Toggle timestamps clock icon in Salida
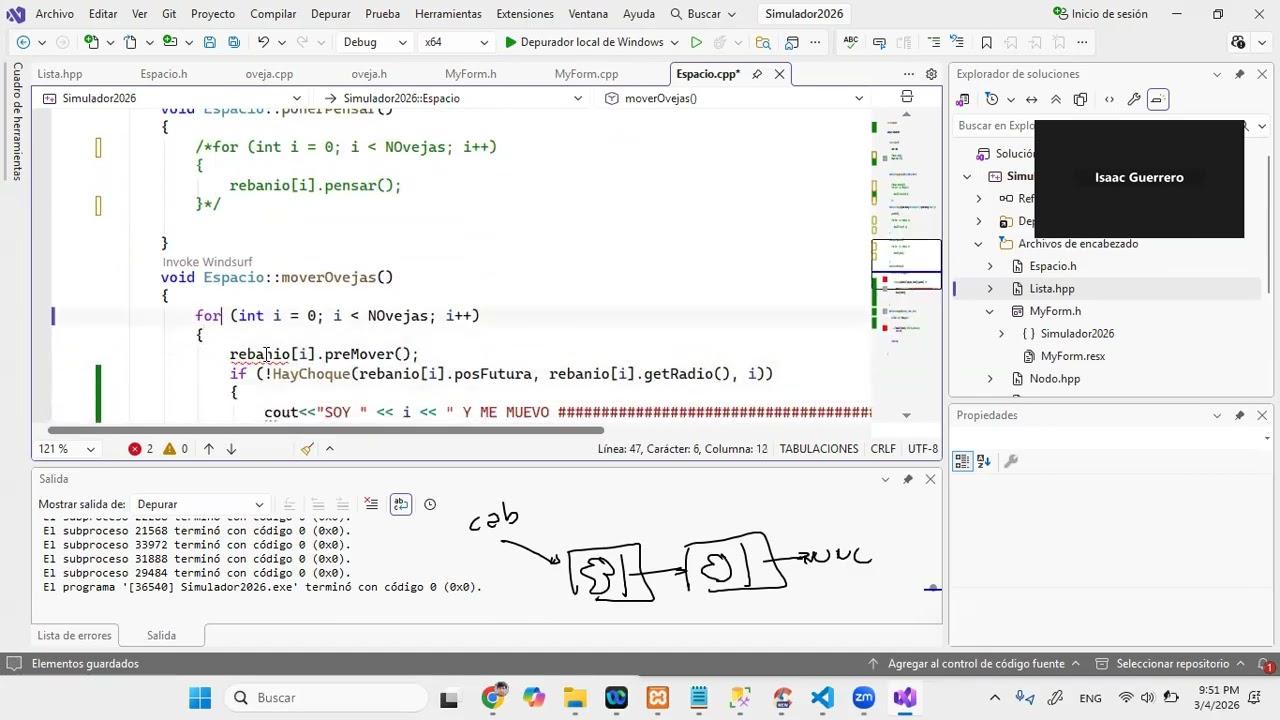 pyautogui.click(x=430, y=504)
